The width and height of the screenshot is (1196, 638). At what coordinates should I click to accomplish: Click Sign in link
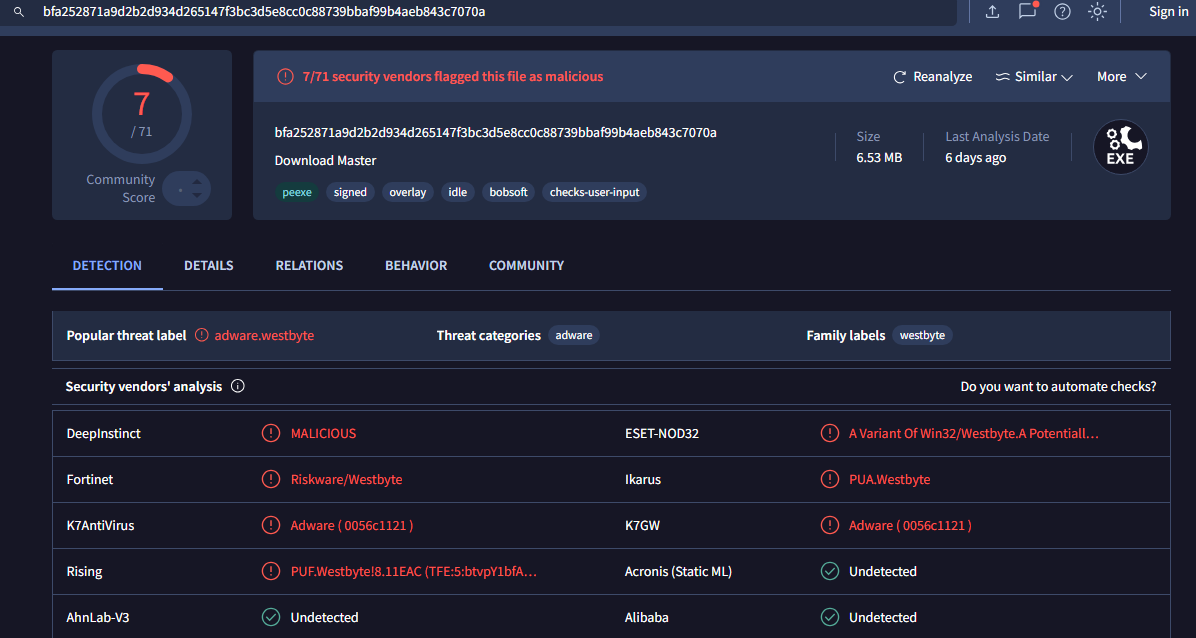point(1169,11)
